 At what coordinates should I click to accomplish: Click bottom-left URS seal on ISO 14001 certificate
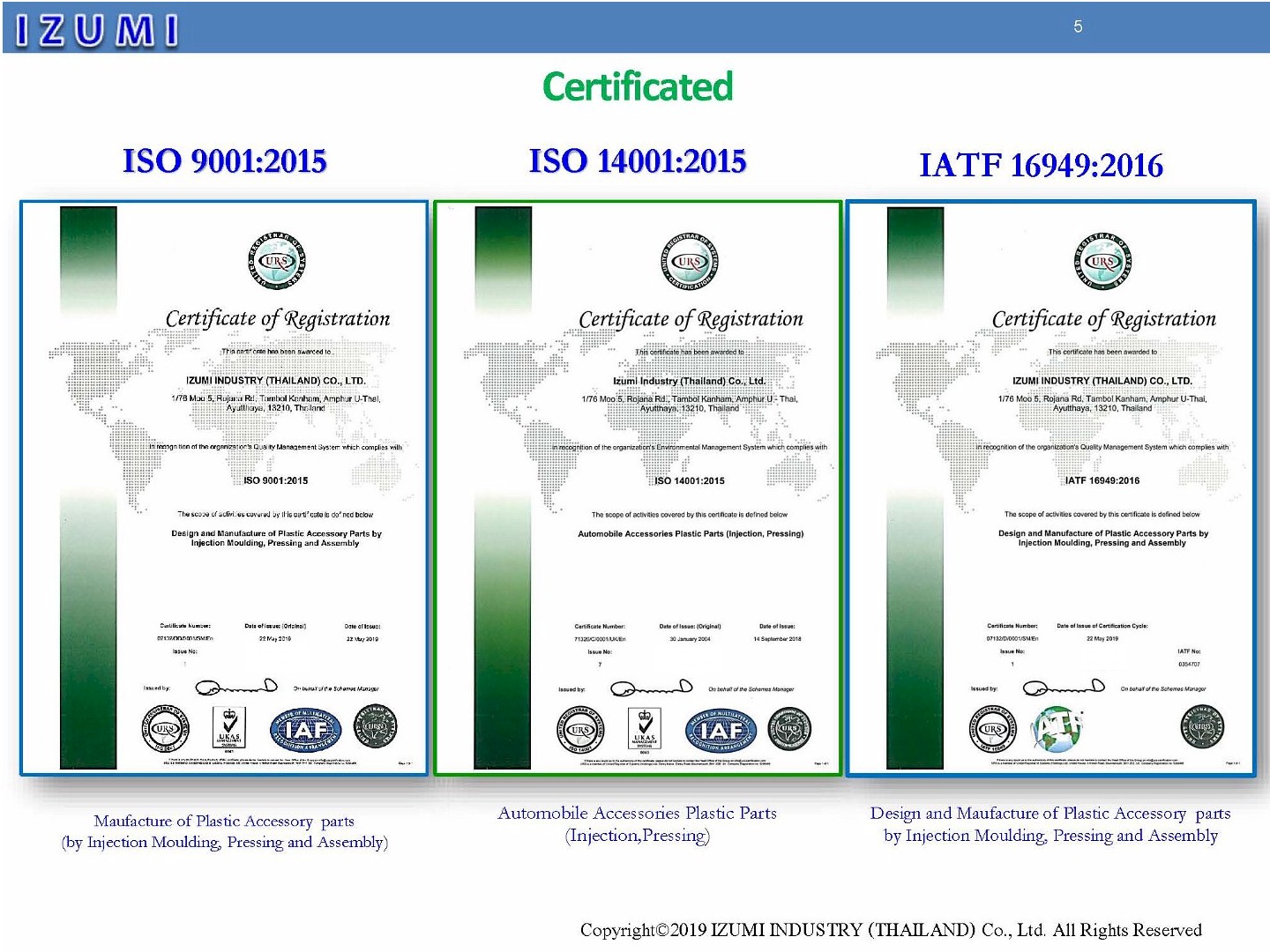(x=580, y=730)
